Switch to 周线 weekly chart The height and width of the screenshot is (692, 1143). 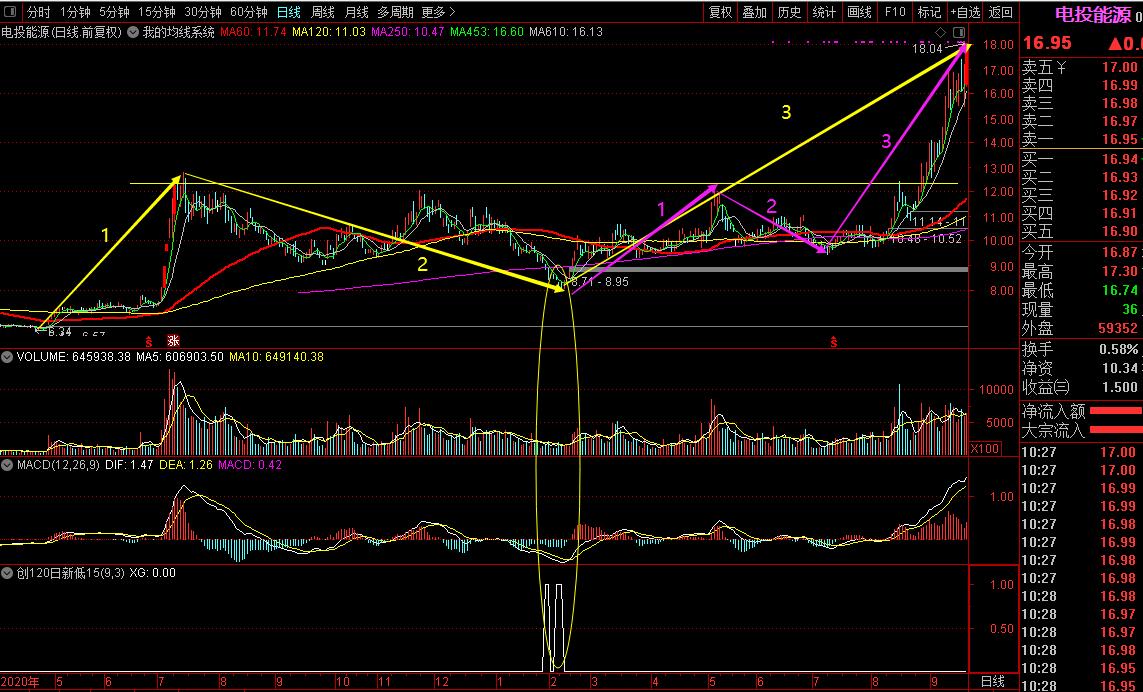pyautogui.click(x=322, y=12)
